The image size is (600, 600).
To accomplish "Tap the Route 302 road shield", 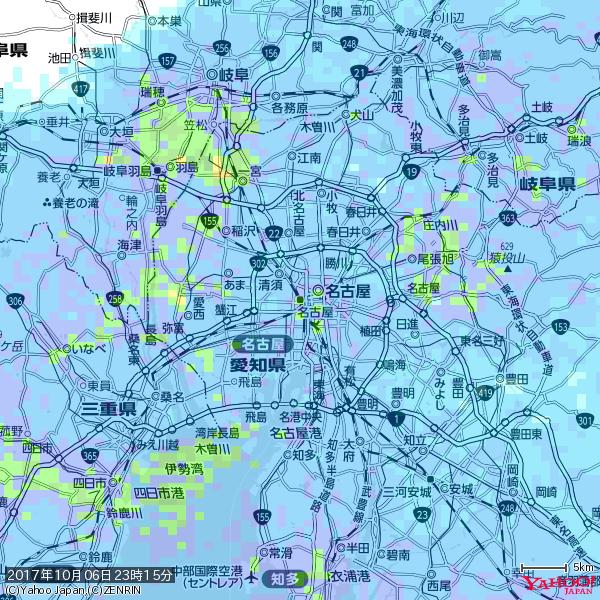I will 258,264.
